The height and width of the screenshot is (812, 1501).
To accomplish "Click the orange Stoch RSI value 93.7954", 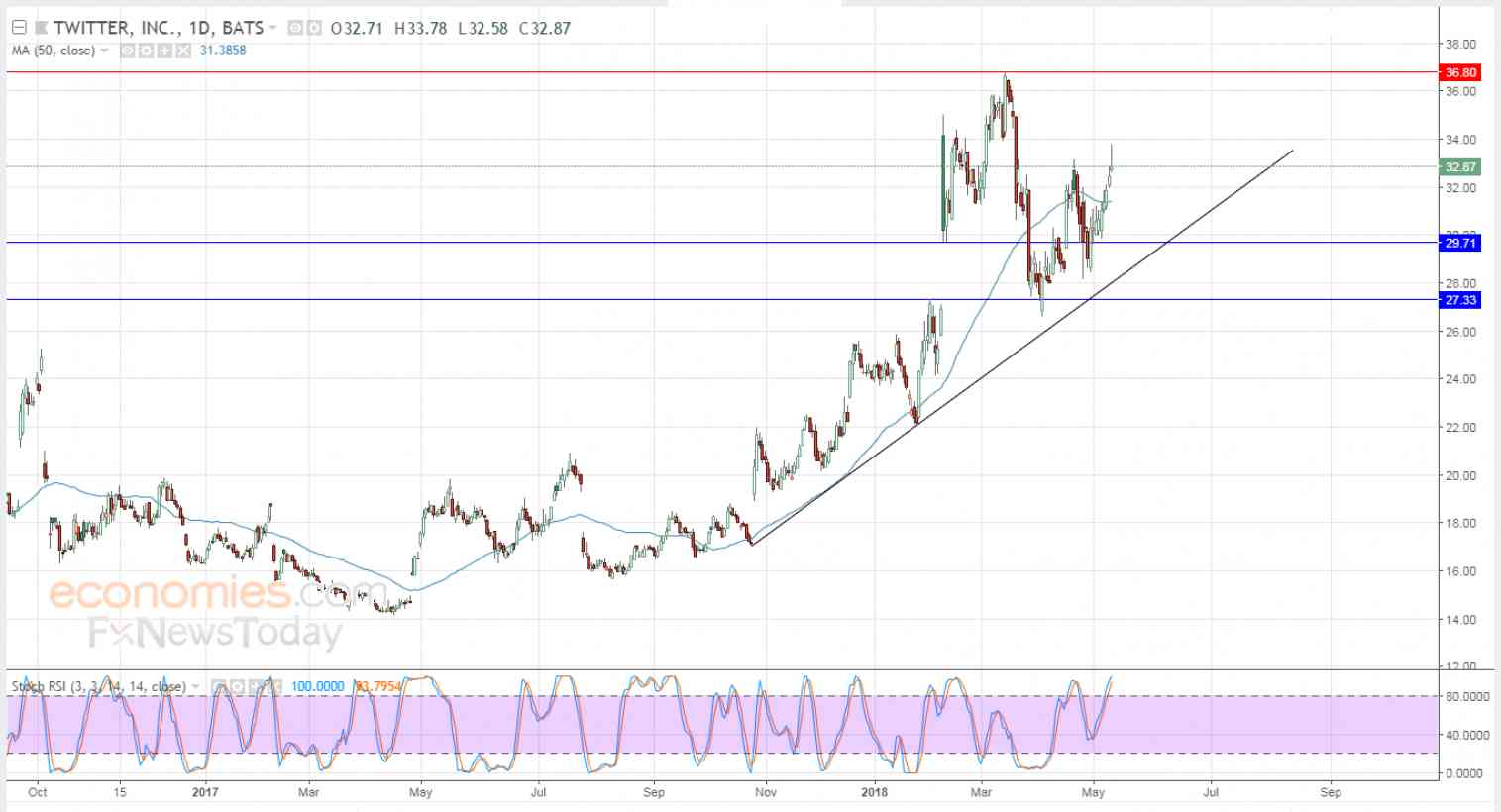I will tap(377, 686).
